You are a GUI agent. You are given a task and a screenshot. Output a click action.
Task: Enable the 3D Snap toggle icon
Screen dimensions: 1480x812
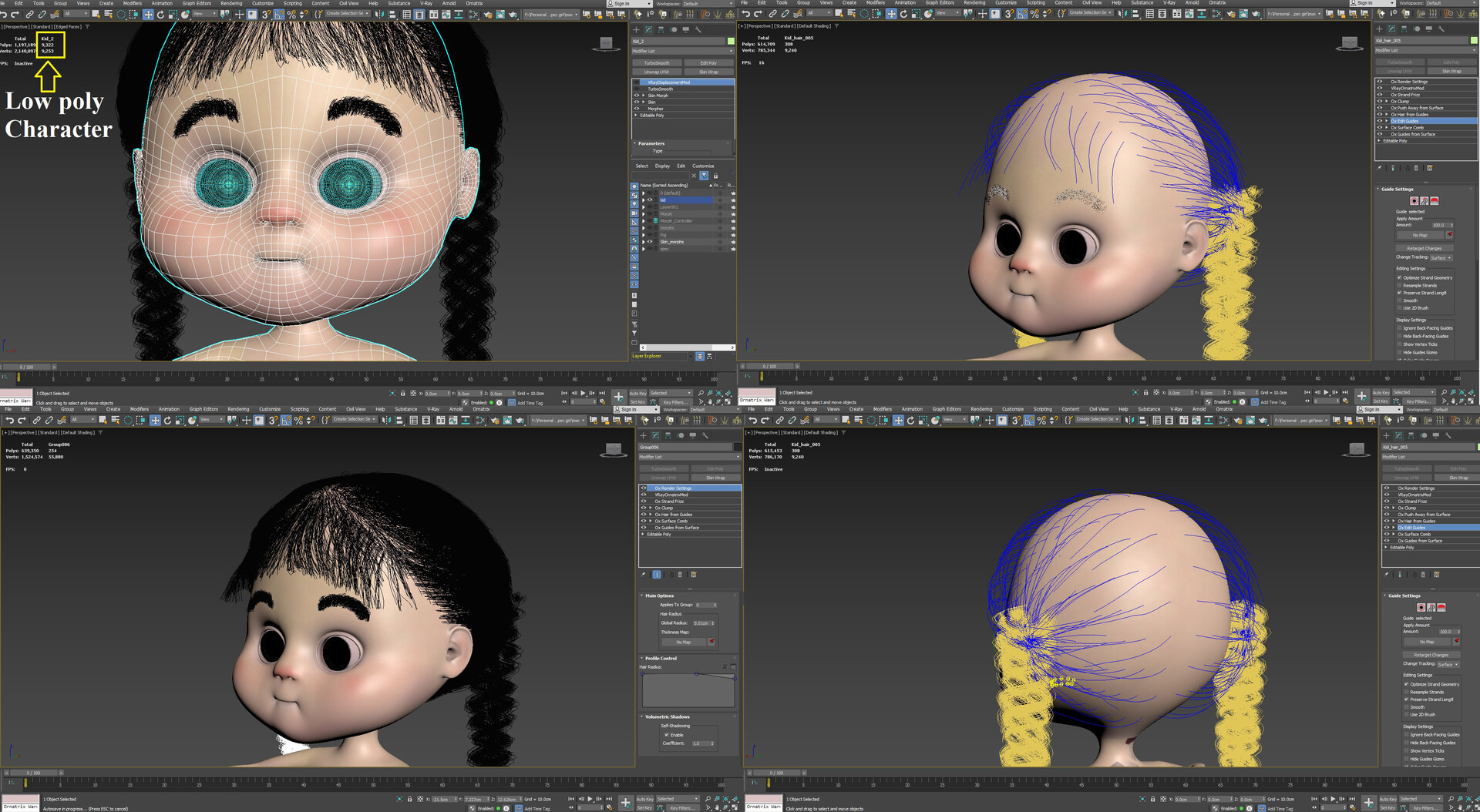[x=266, y=13]
